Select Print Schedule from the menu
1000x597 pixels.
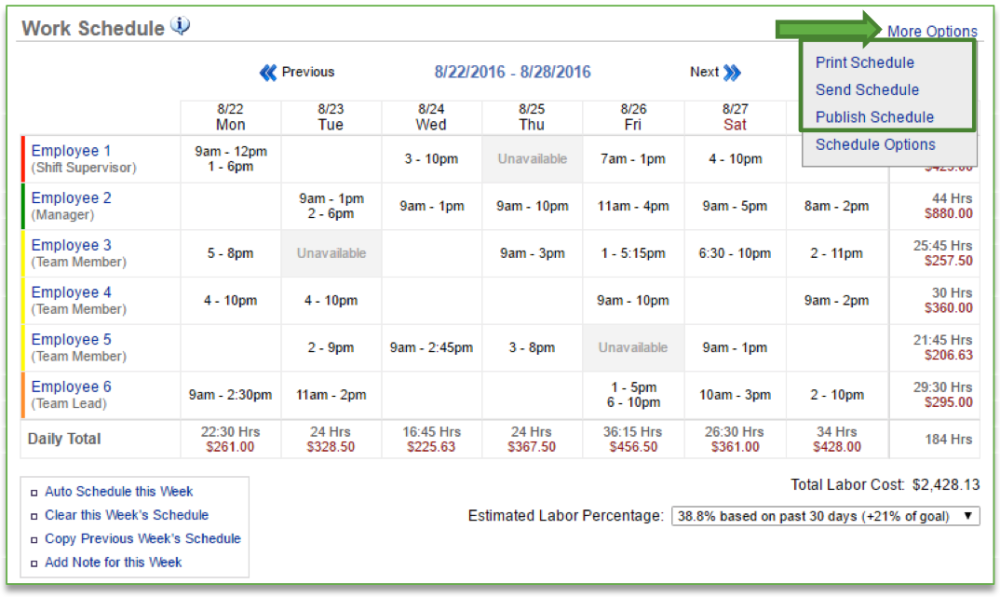[x=864, y=62]
